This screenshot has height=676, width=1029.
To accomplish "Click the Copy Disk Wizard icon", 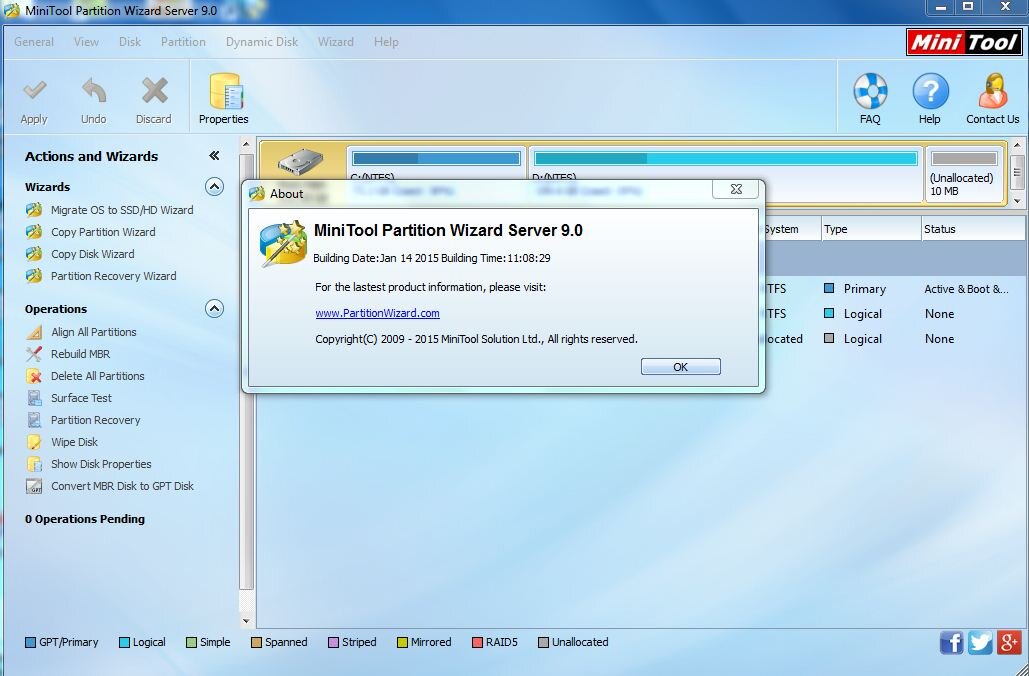I will [33, 254].
